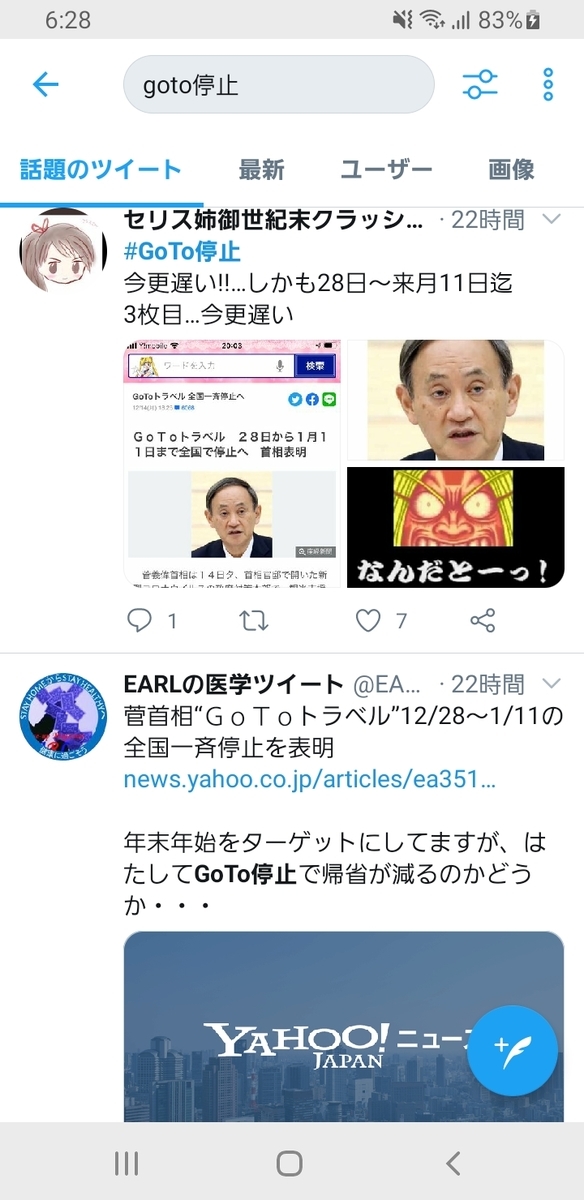Screen dimensions: 584x1200
Task: Tap the Android recent apps button
Action: tap(127, 1162)
